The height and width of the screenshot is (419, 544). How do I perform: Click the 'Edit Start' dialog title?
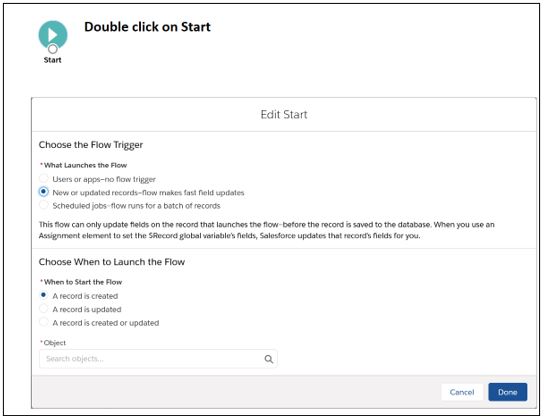(284, 114)
